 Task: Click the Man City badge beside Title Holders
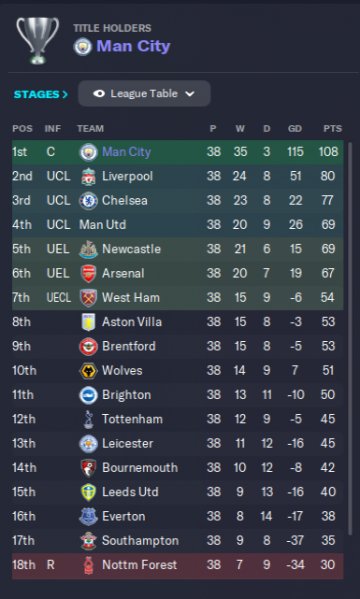point(83,47)
